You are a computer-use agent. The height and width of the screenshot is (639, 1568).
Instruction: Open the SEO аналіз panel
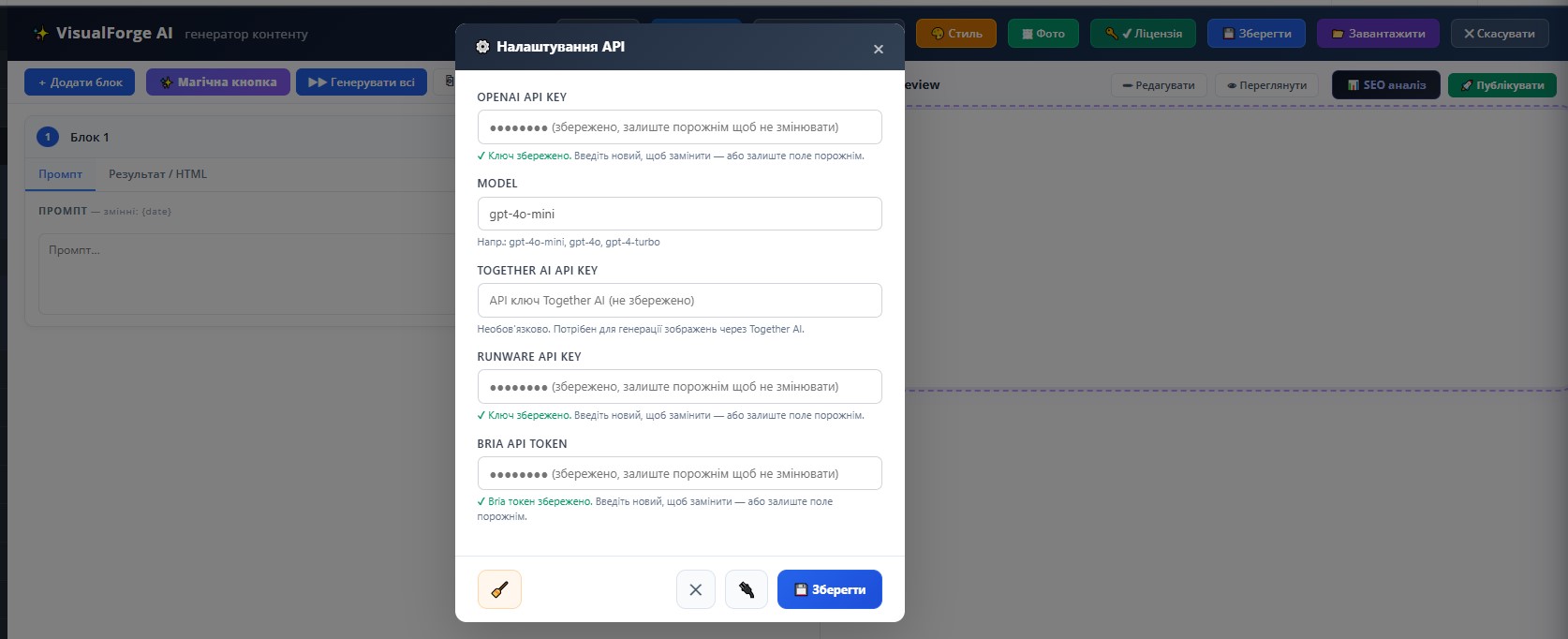(x=1386, y=85)
